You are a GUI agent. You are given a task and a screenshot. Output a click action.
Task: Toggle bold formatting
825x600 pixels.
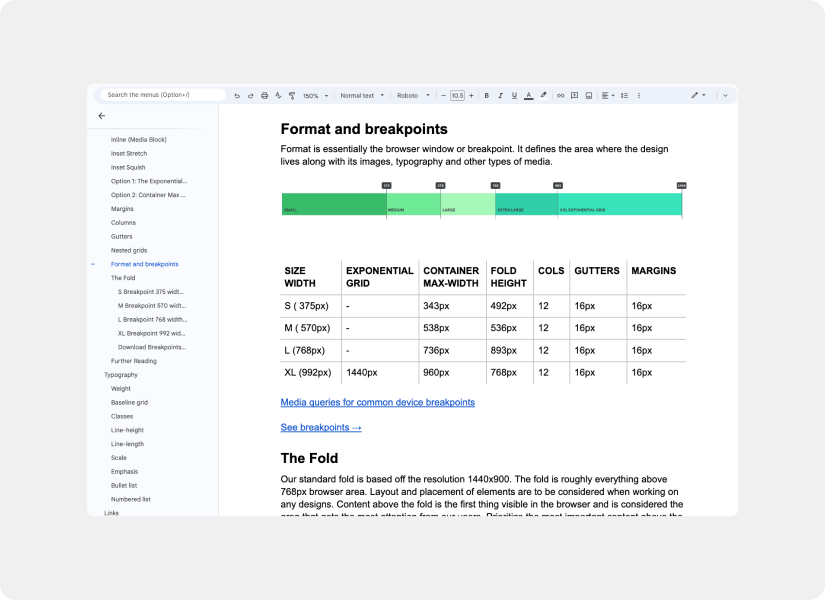point(485,95)
